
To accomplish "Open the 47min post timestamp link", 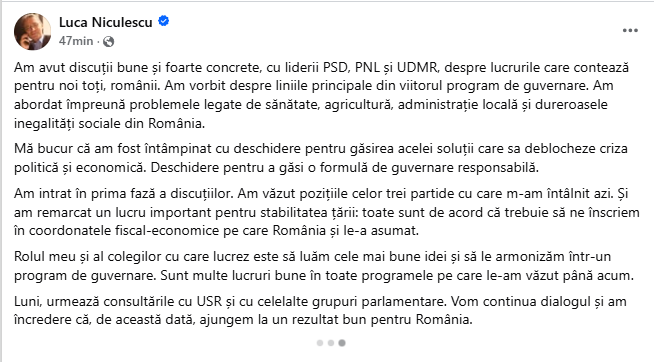I will (x=76, y=41).
